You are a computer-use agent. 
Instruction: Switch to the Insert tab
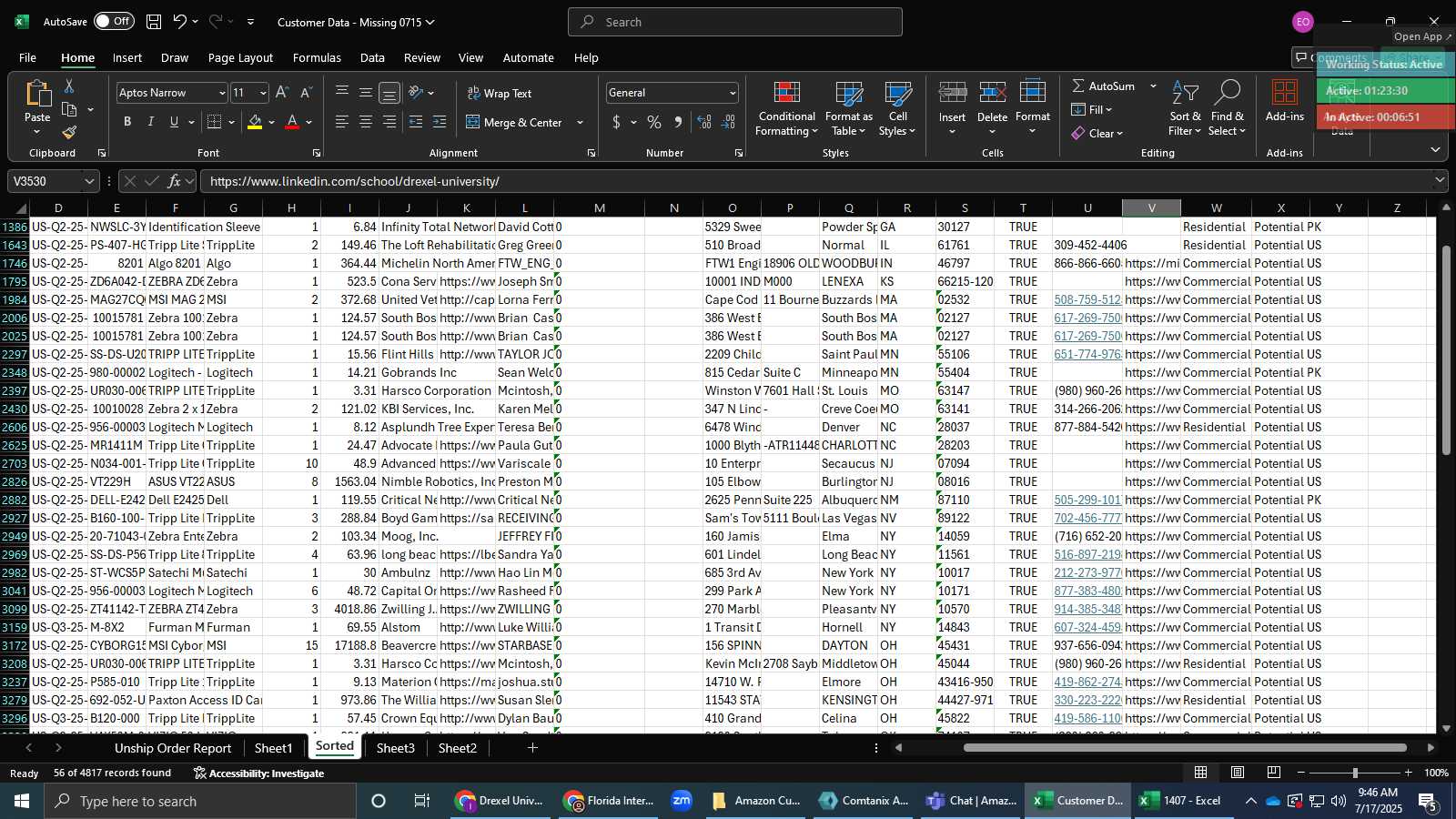pos(127,57)
